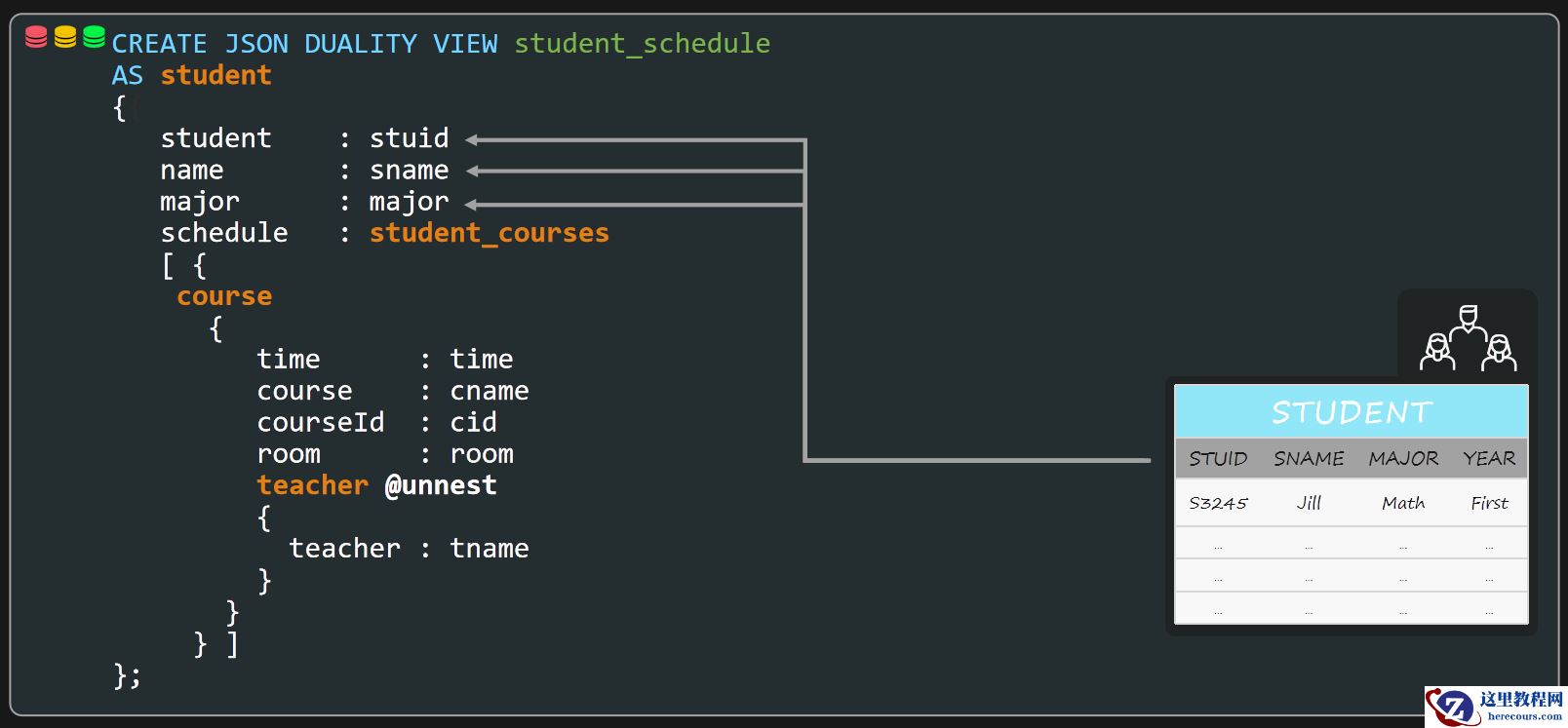This screenshot has width=1568, height=728.
Task: Select the STUDENT table title bar
Action: pyautogui.click(x=1351, y=411)
